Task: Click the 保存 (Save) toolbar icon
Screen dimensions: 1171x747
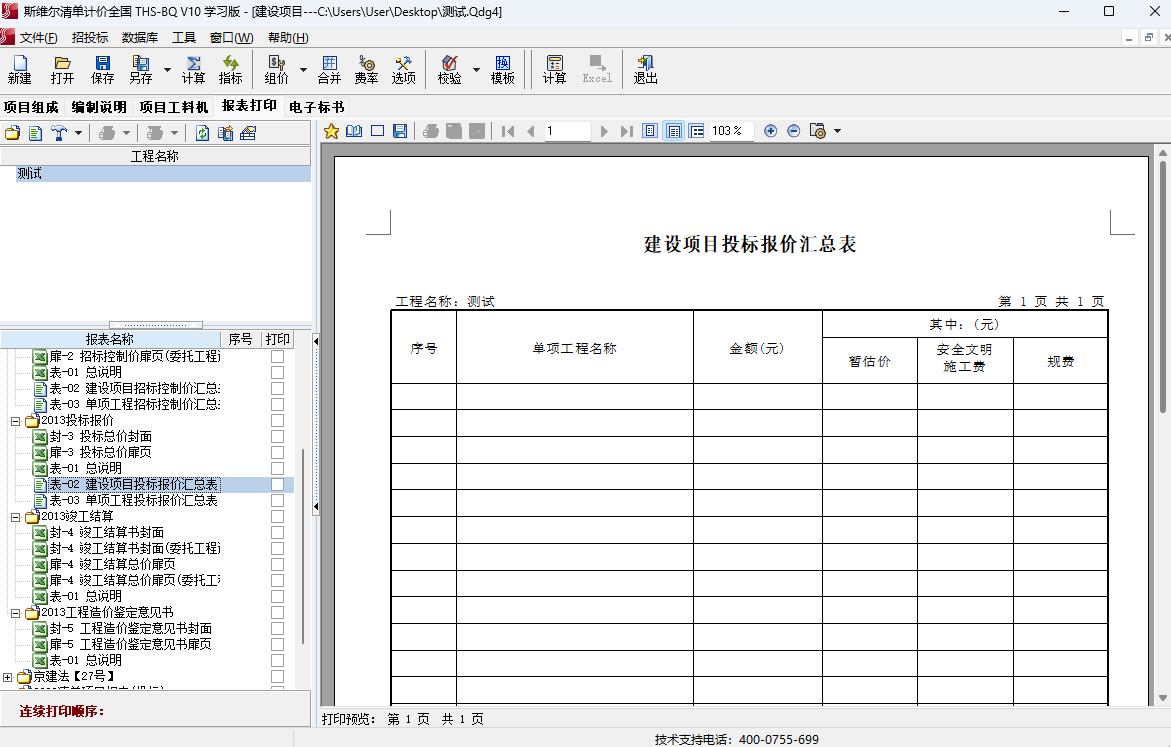Action: pos(102,69)
